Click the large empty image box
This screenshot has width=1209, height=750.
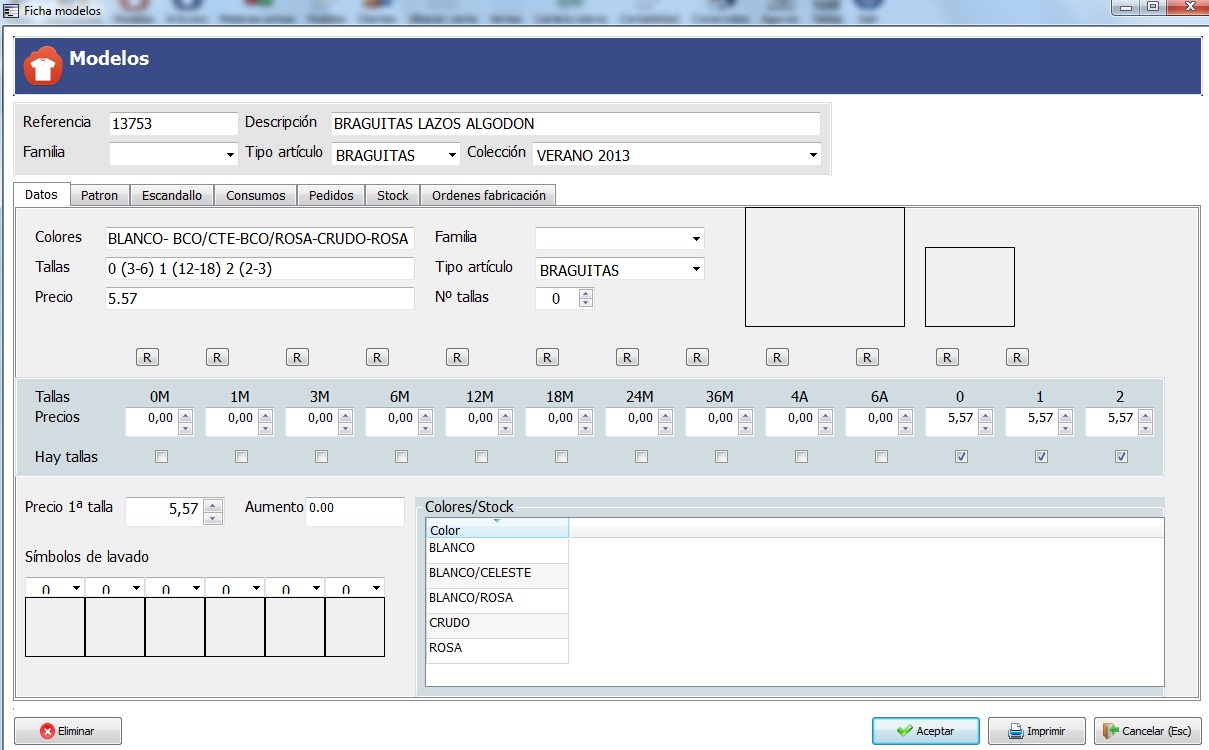(824, 267)
